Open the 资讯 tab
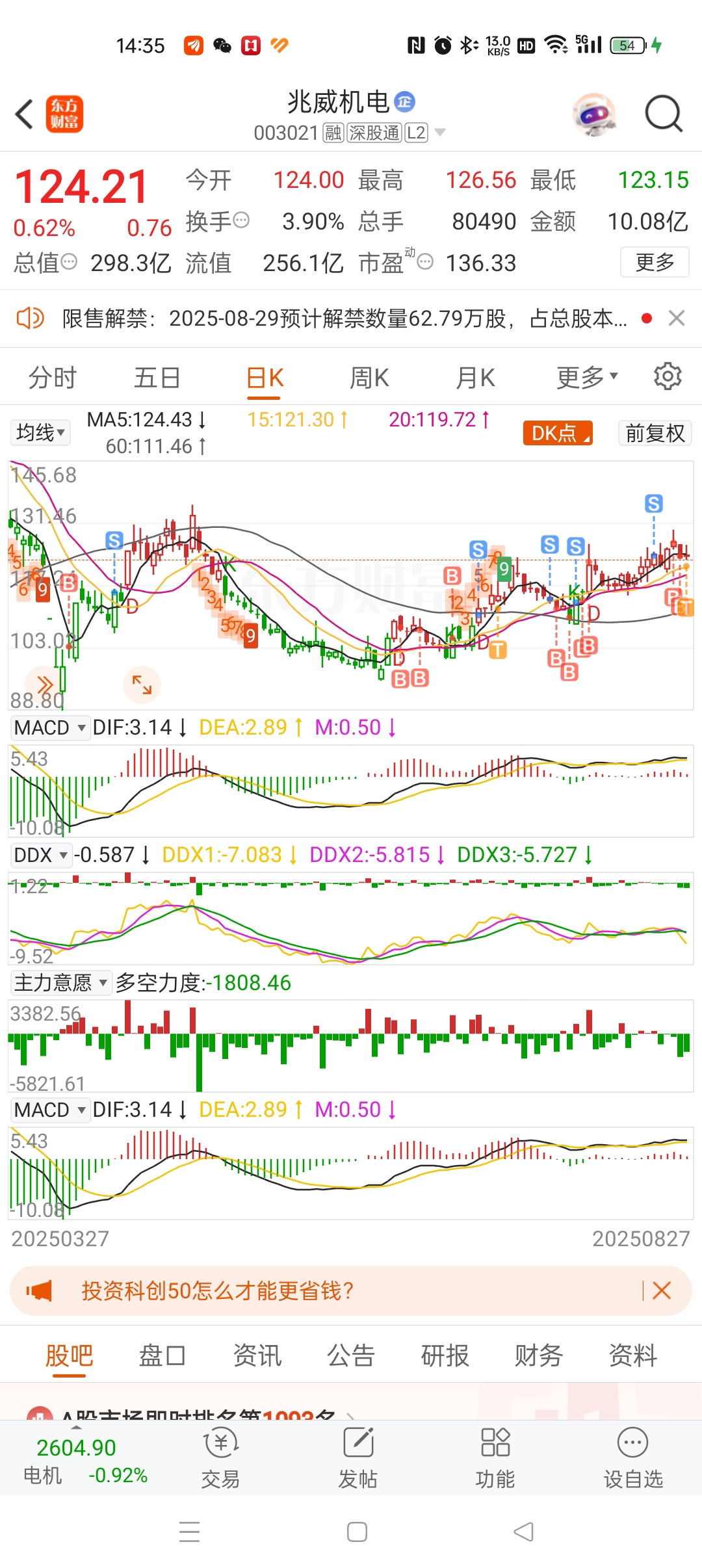Screen dimensions: 702x1568 (x=257, y=1355)
